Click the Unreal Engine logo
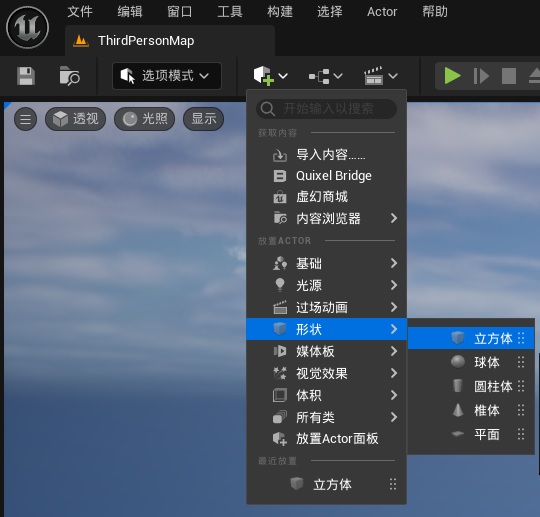 click(28, 28)
